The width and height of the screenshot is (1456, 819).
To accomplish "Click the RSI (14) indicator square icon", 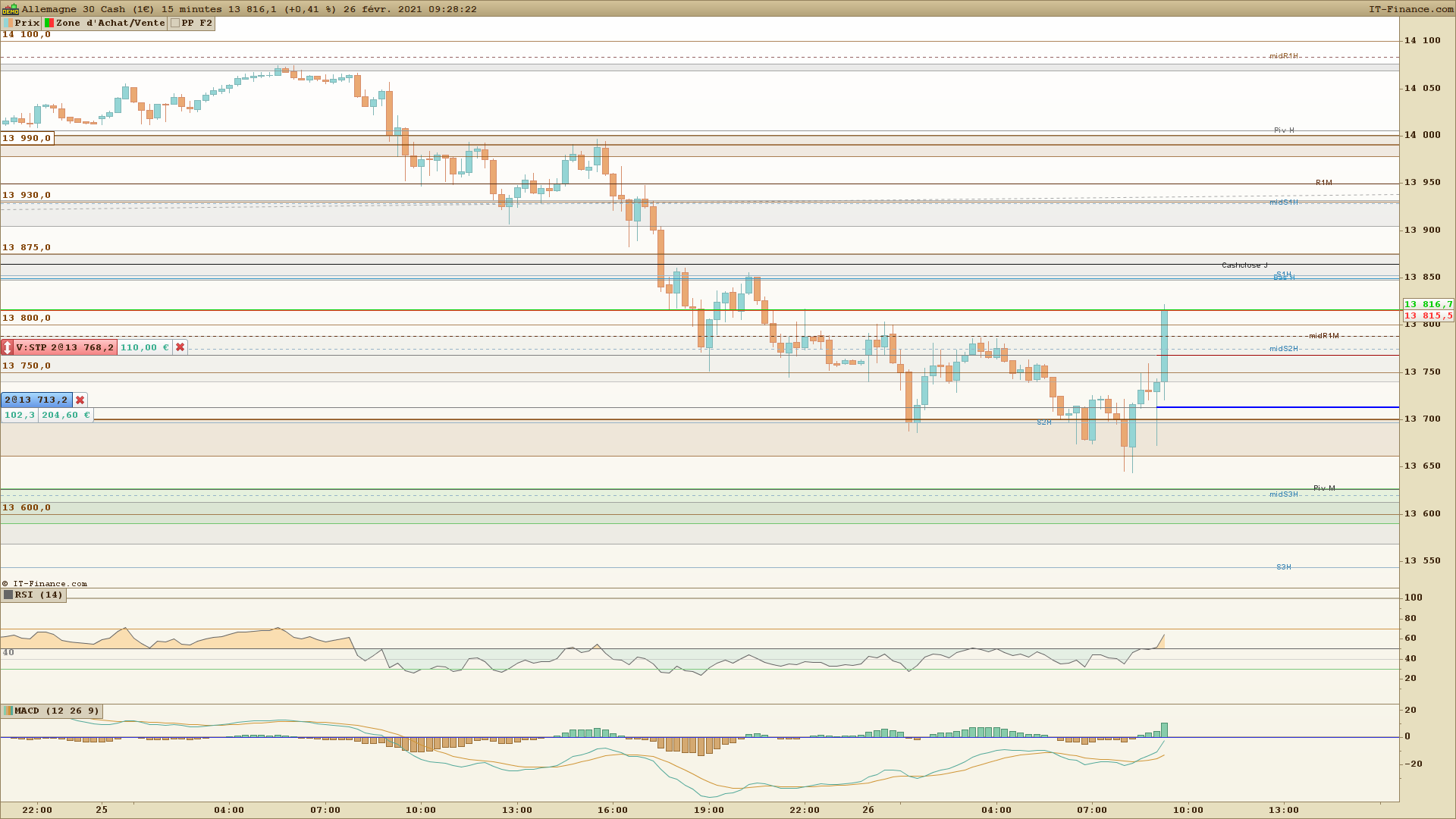I will click(x=8, y=595).
